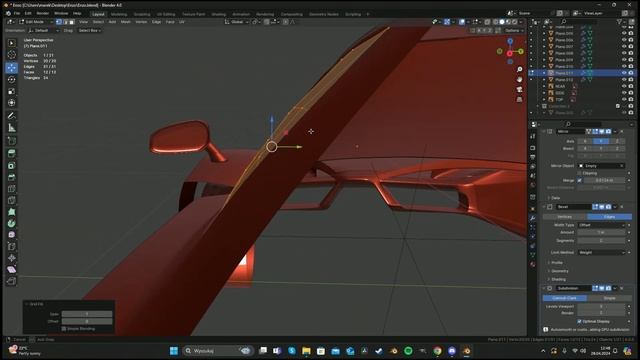The image size is (640, 360).
Task: Open the Mesh menu in viewport header
Action: point(125,22)
